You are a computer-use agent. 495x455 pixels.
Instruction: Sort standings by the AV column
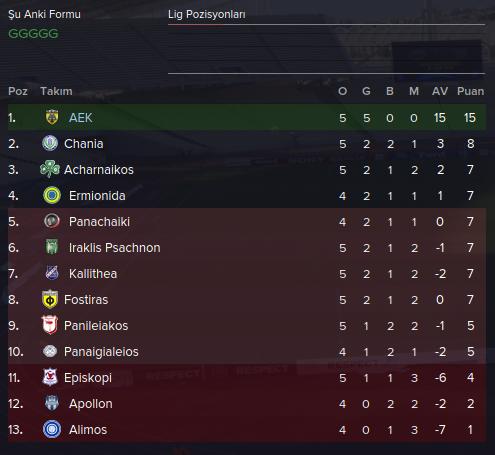pyautogui.click(x=440, y=91)
